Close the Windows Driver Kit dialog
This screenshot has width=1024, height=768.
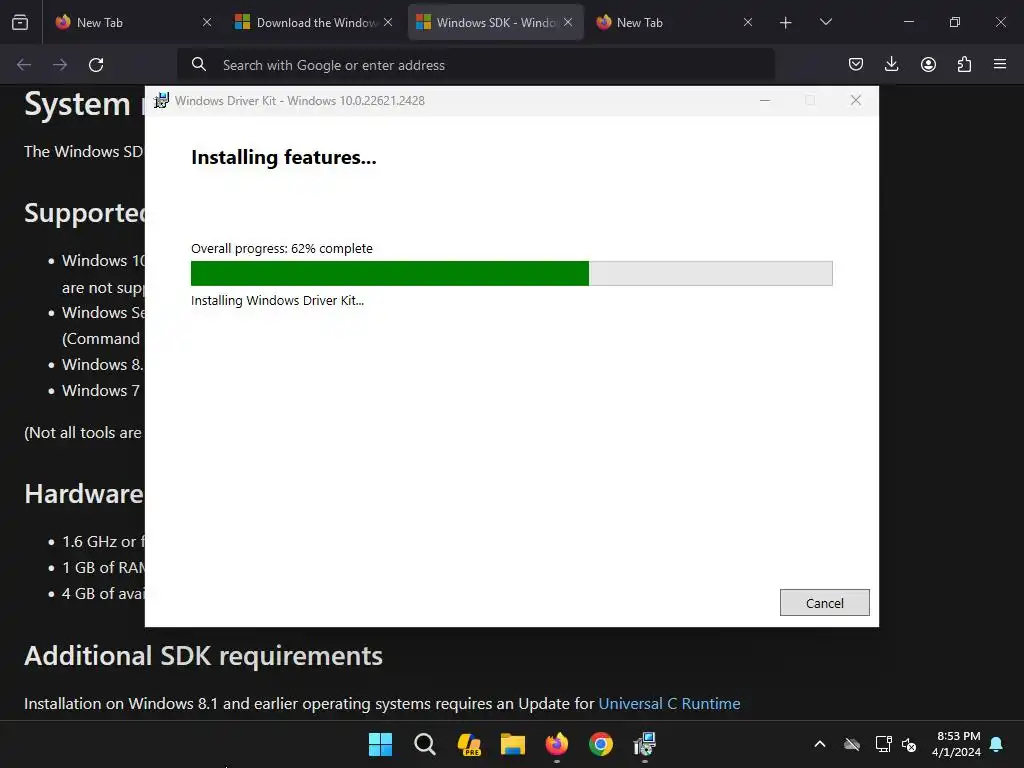tap(856, 101)
